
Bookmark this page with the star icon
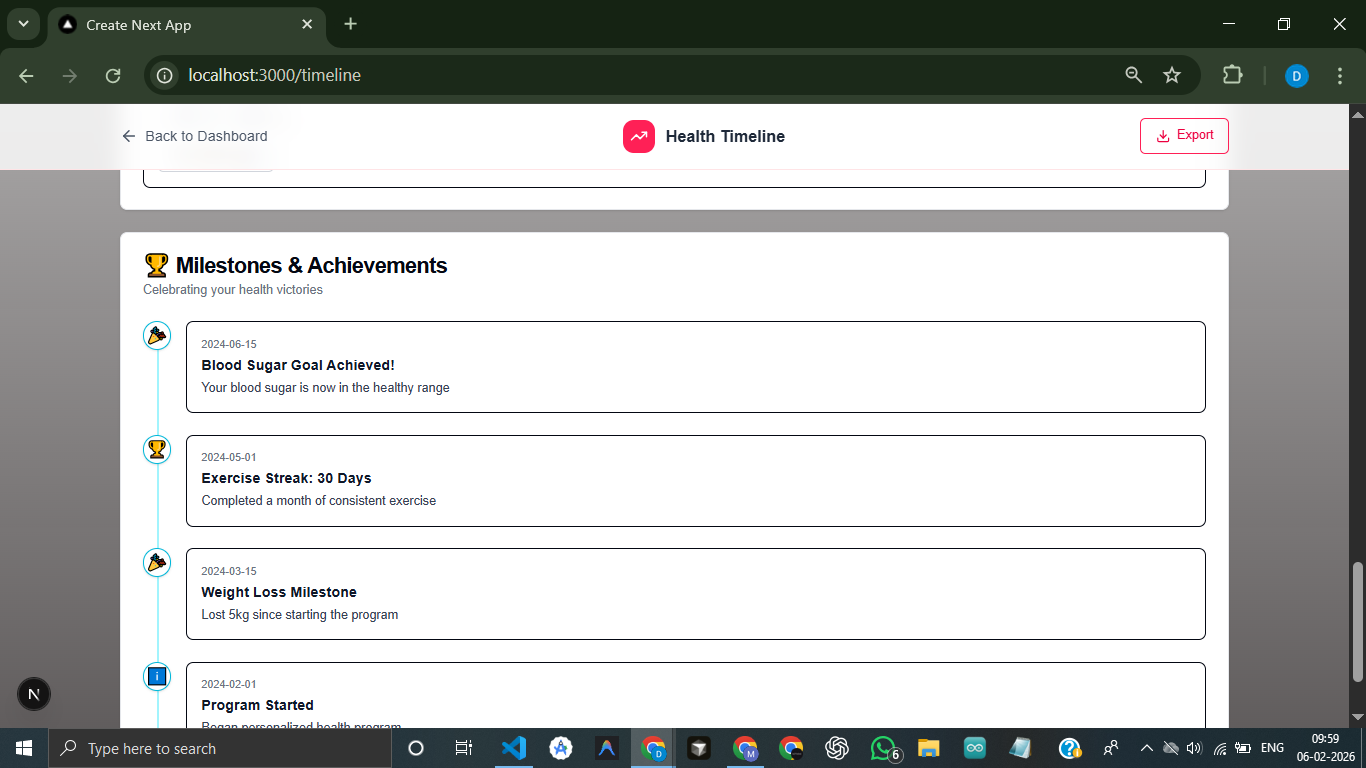coord(1172,75)
